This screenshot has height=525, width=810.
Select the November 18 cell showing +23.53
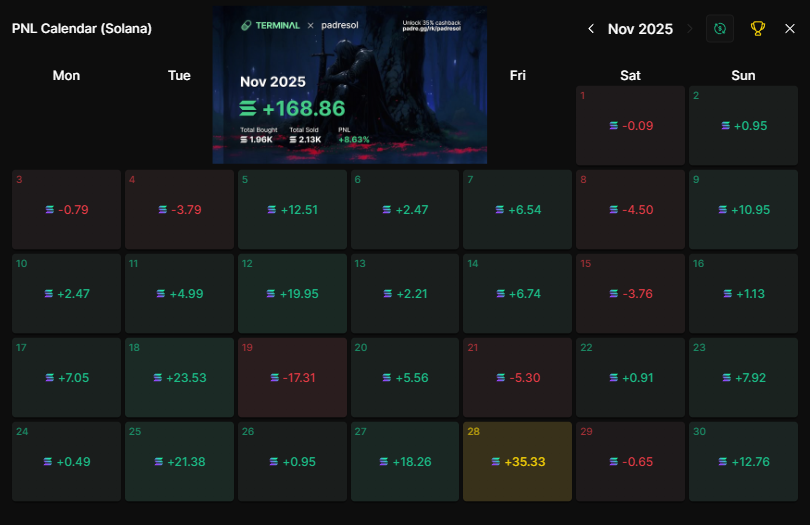[x=179, y=377]
